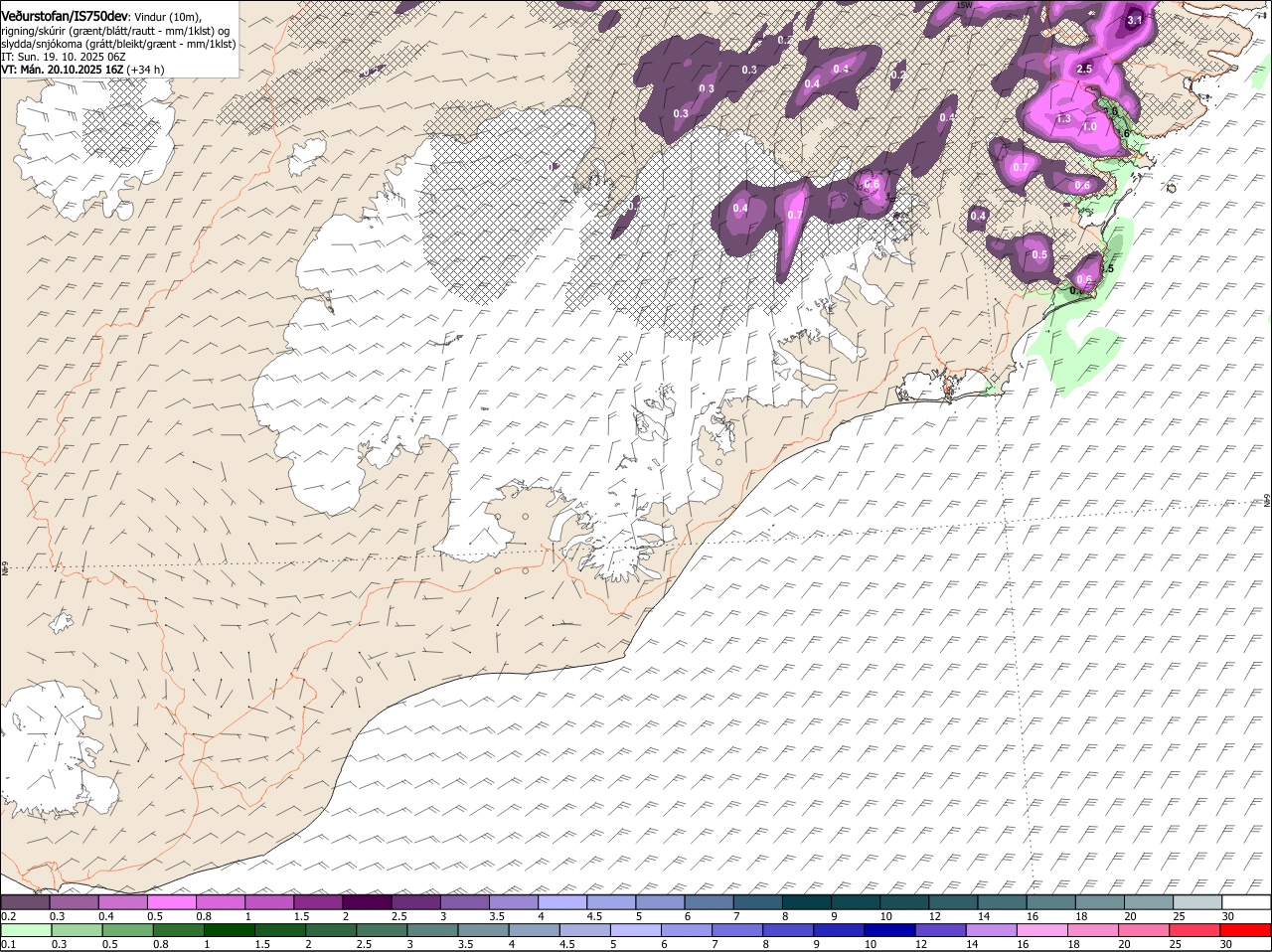This screenshot has width=1272, height=952.
Task: Select the white upper legend swatch after 30
Action: click(1247, 902)
